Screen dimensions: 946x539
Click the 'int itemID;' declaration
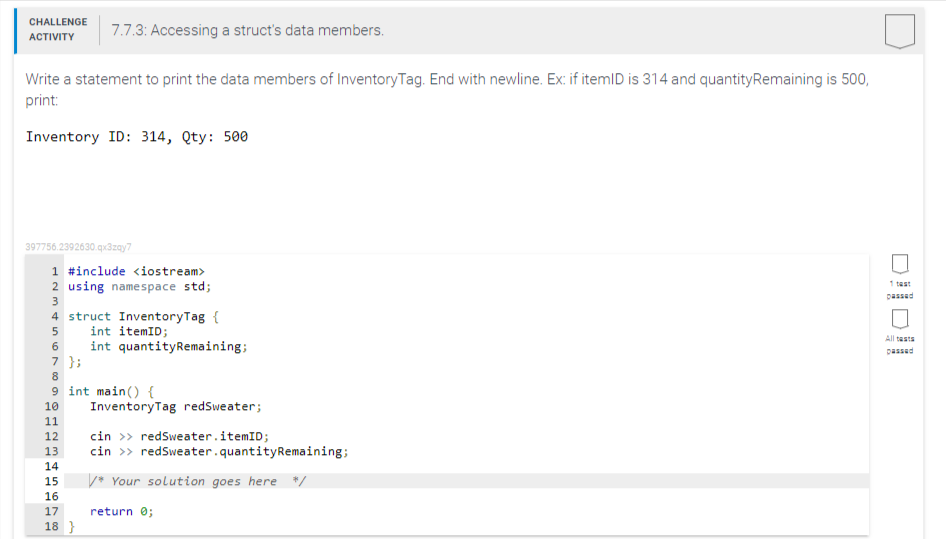click(x=129, y=331)
